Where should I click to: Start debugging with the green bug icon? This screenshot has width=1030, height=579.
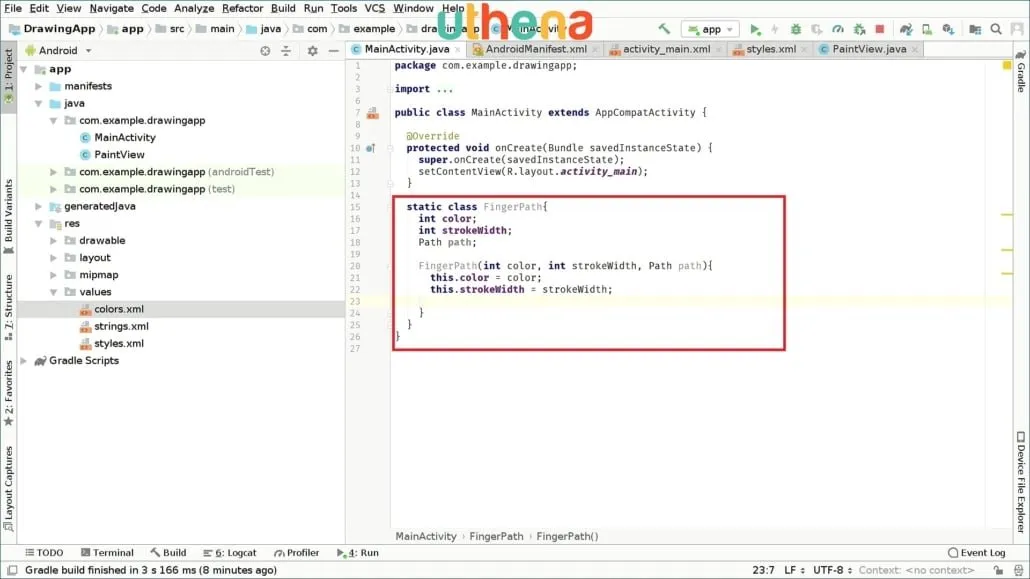pyautogui.click(x=795, y=29)
